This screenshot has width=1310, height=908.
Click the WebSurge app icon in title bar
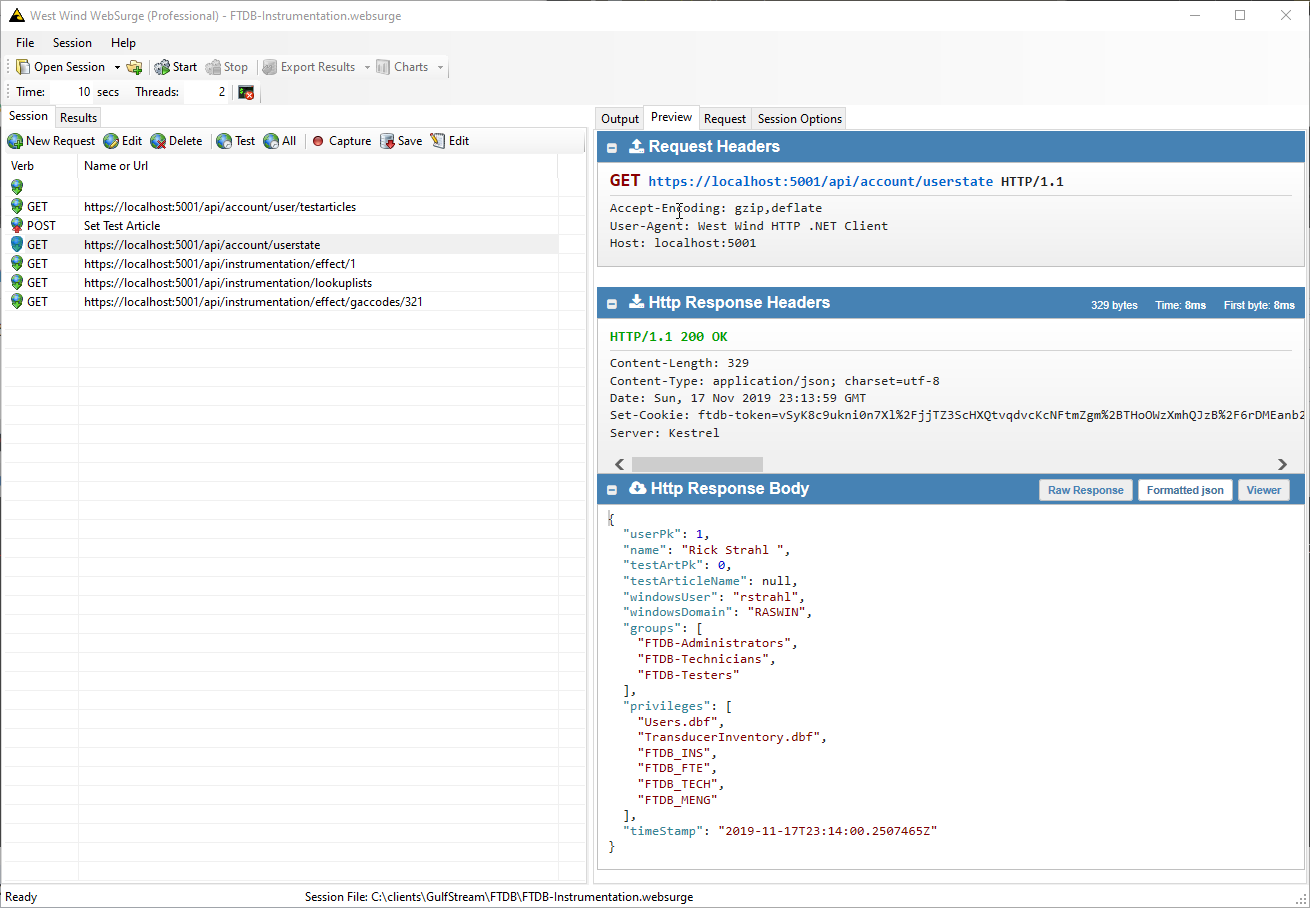[x=17, y=15]
